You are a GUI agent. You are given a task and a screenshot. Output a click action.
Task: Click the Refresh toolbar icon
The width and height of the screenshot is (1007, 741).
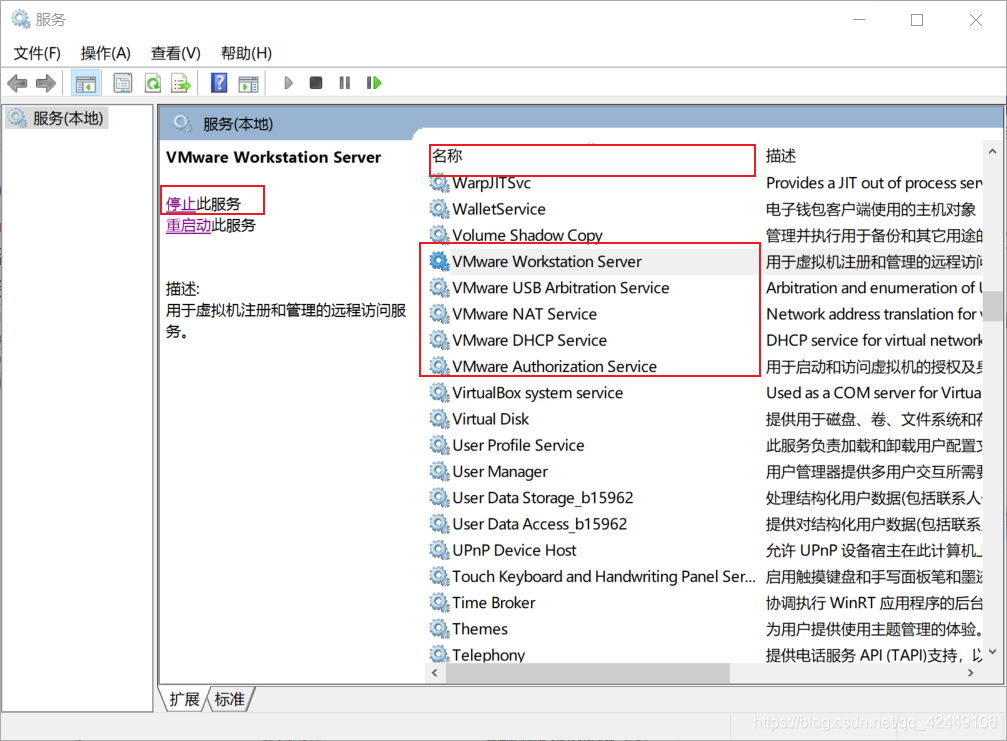pyautogui.click(x=153, y=83)
